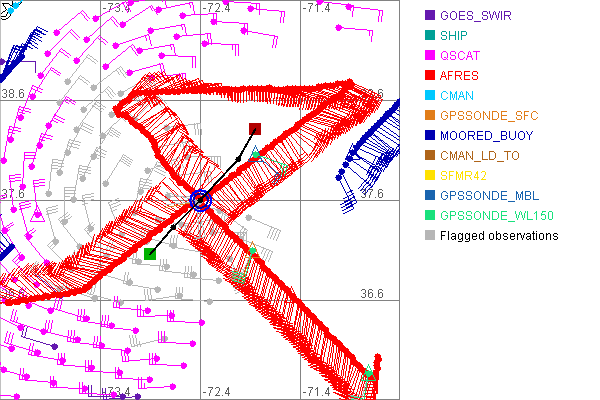
Task: Click the magenta QSCAT legend swatch
Action: (x=429, y=56)
